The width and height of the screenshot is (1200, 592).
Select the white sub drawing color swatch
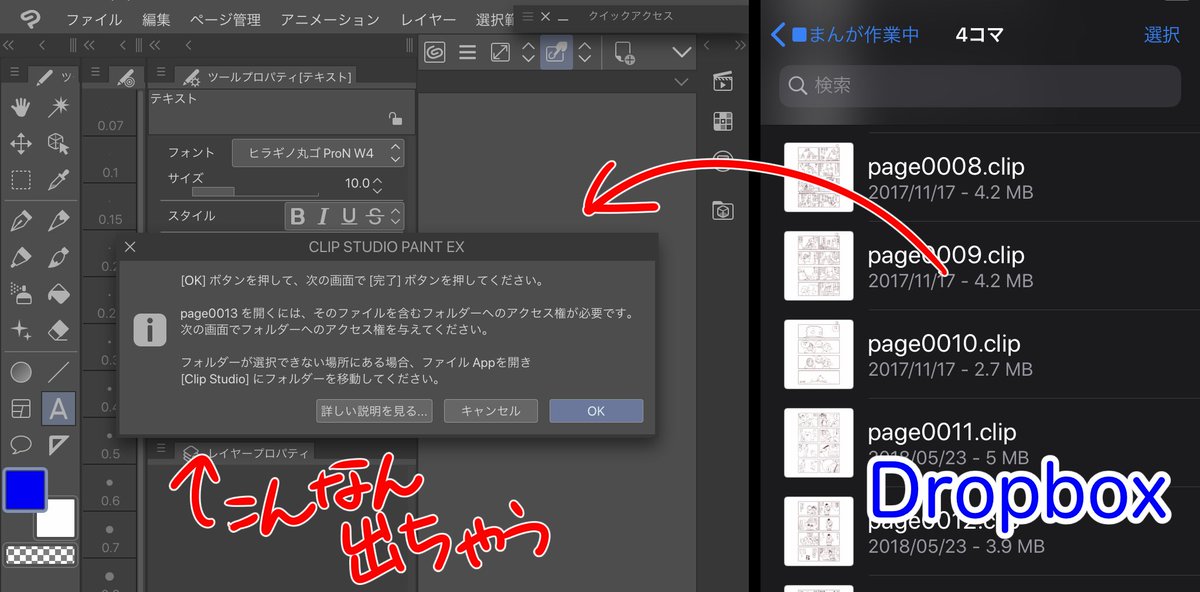click(x=57, y=518)
